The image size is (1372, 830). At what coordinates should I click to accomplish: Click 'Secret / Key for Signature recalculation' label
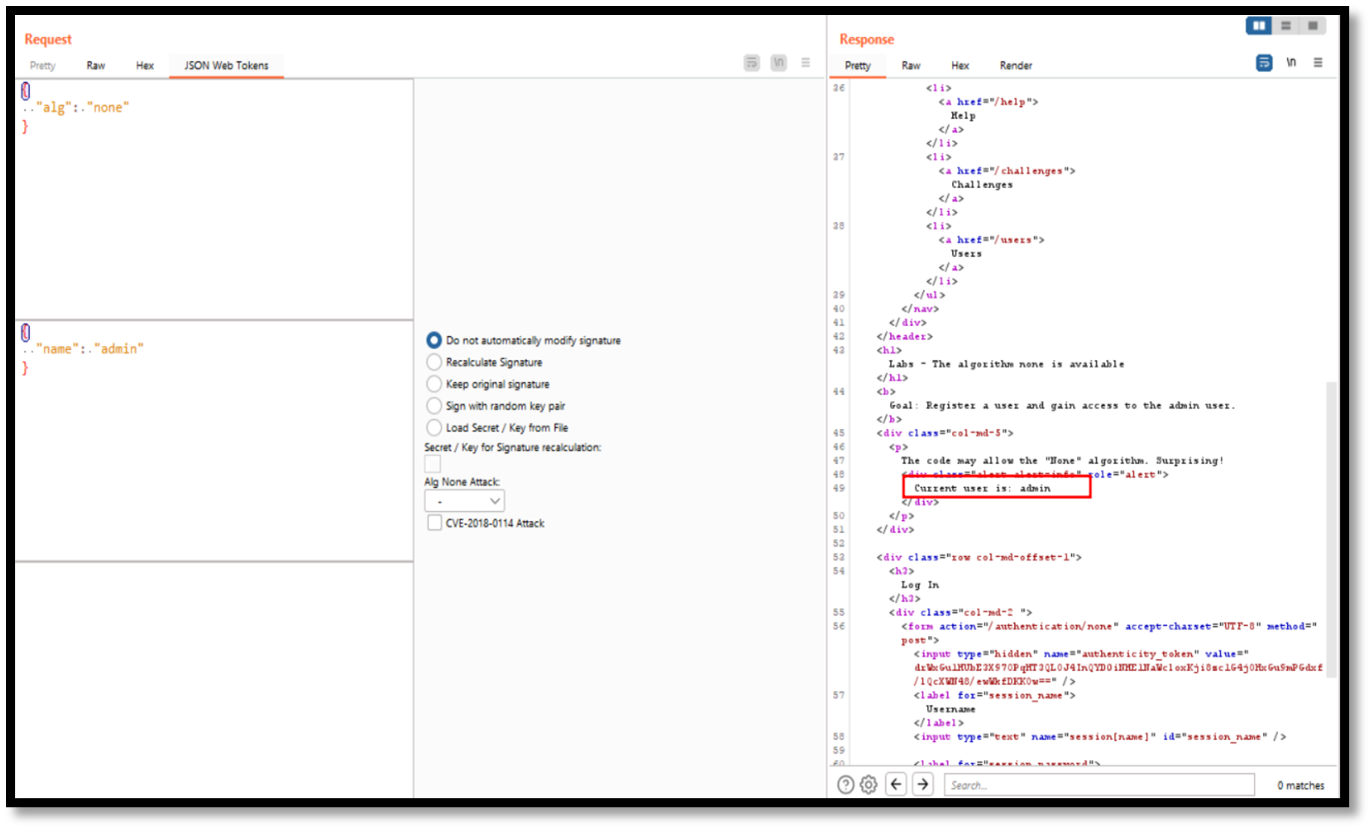[513, 447]
